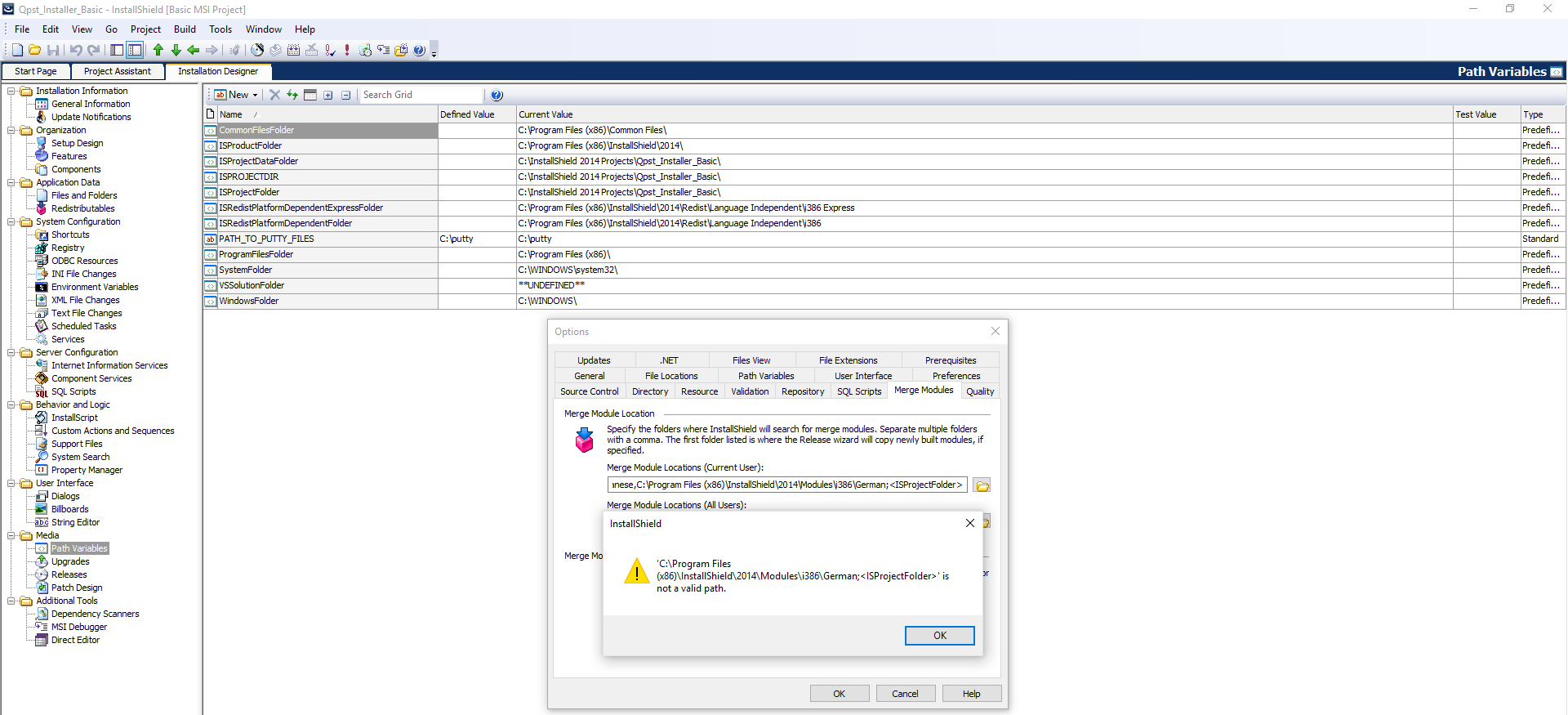This screenshot has height=715, width=1568.
Task: Open a project with folder icon
Action: (35, 50)
